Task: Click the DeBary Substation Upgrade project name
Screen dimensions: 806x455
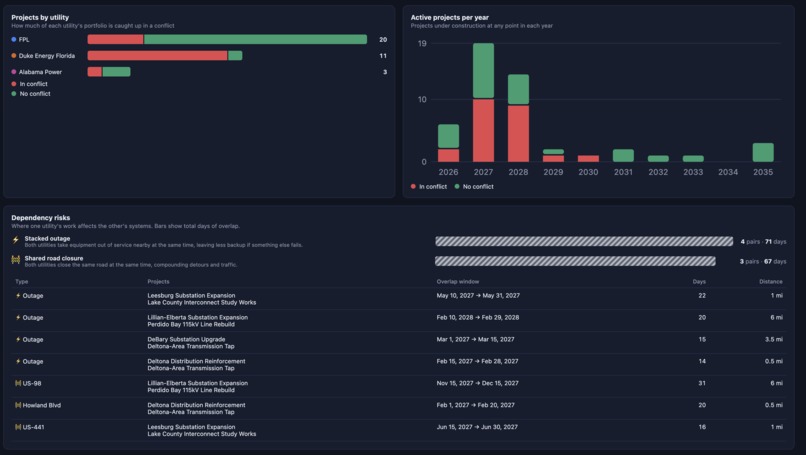Action: (186, 339)
